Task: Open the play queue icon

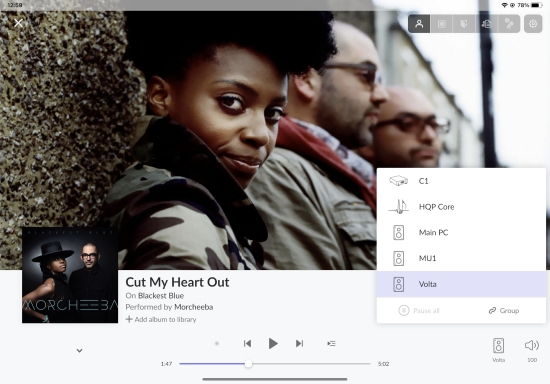Action: pos(331,343)
